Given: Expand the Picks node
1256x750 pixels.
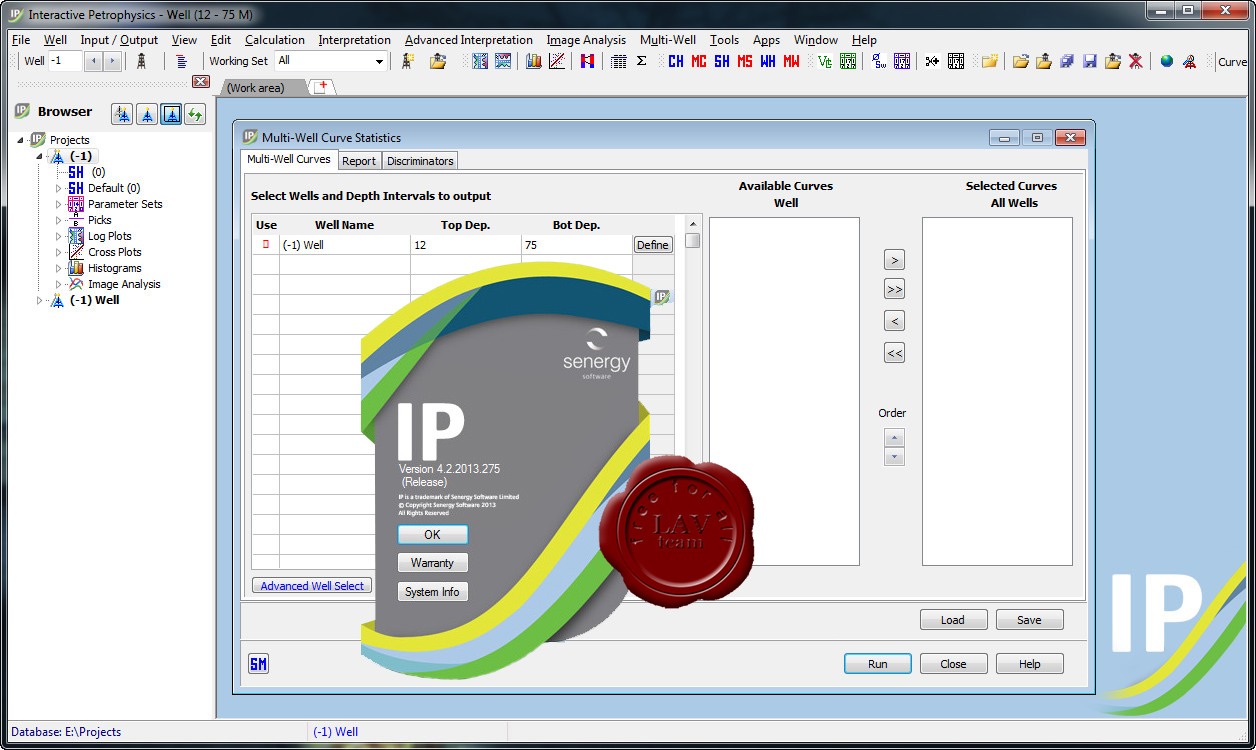Looking at the screenshot, I should pos(58,220).
